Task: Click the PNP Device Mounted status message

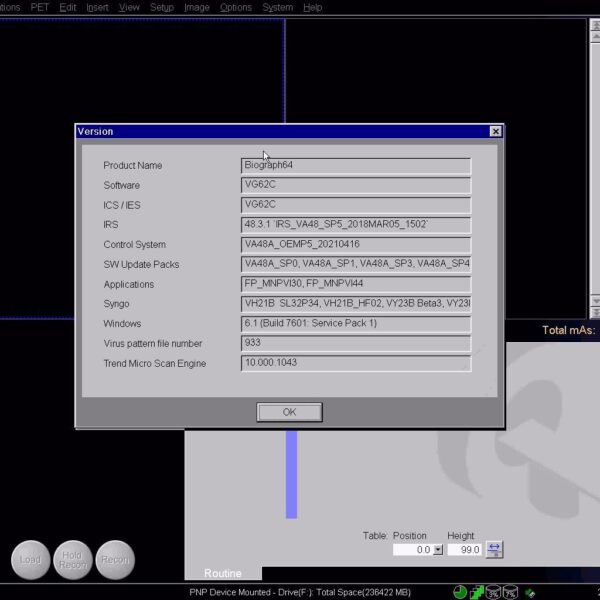Action: click(x=300, y=592)
